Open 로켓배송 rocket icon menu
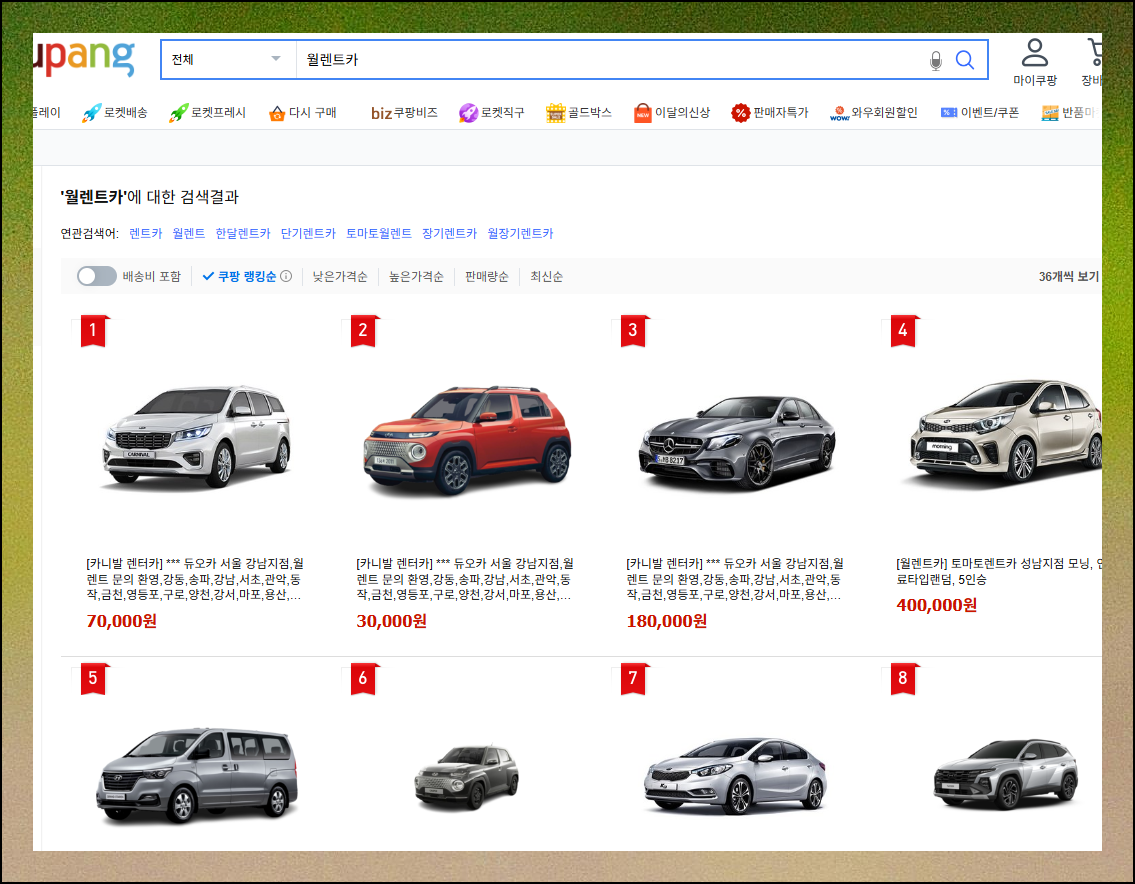 coord(114,113)
